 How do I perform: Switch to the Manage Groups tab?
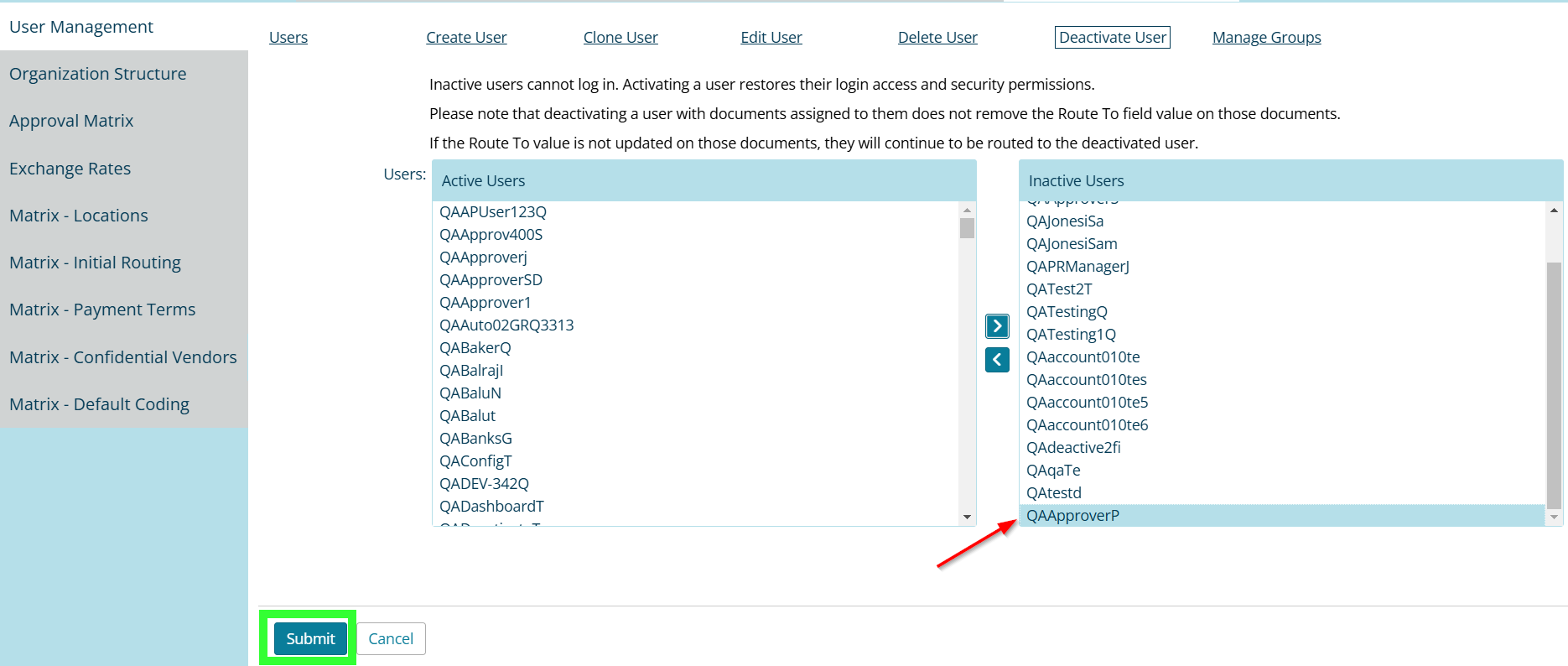(1266, 38)
